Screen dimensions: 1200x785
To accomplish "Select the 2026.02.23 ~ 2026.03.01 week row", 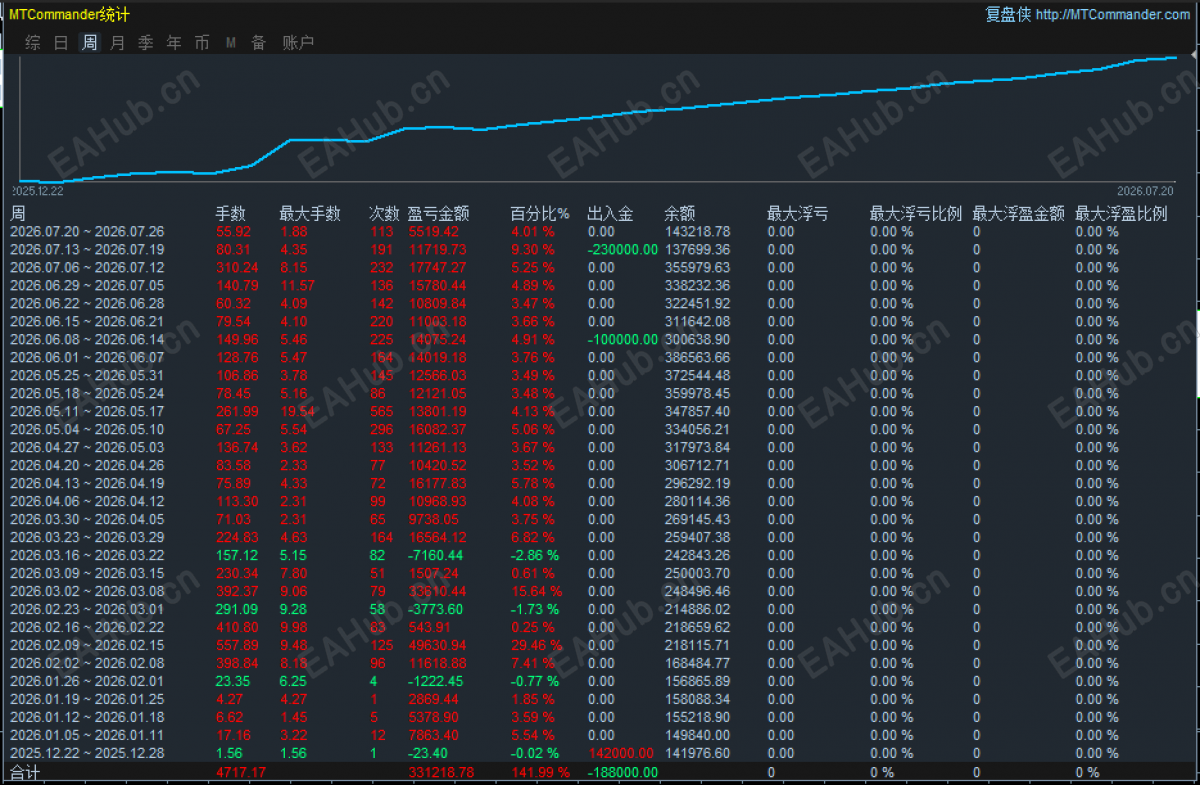I will (x=600, y=609).
